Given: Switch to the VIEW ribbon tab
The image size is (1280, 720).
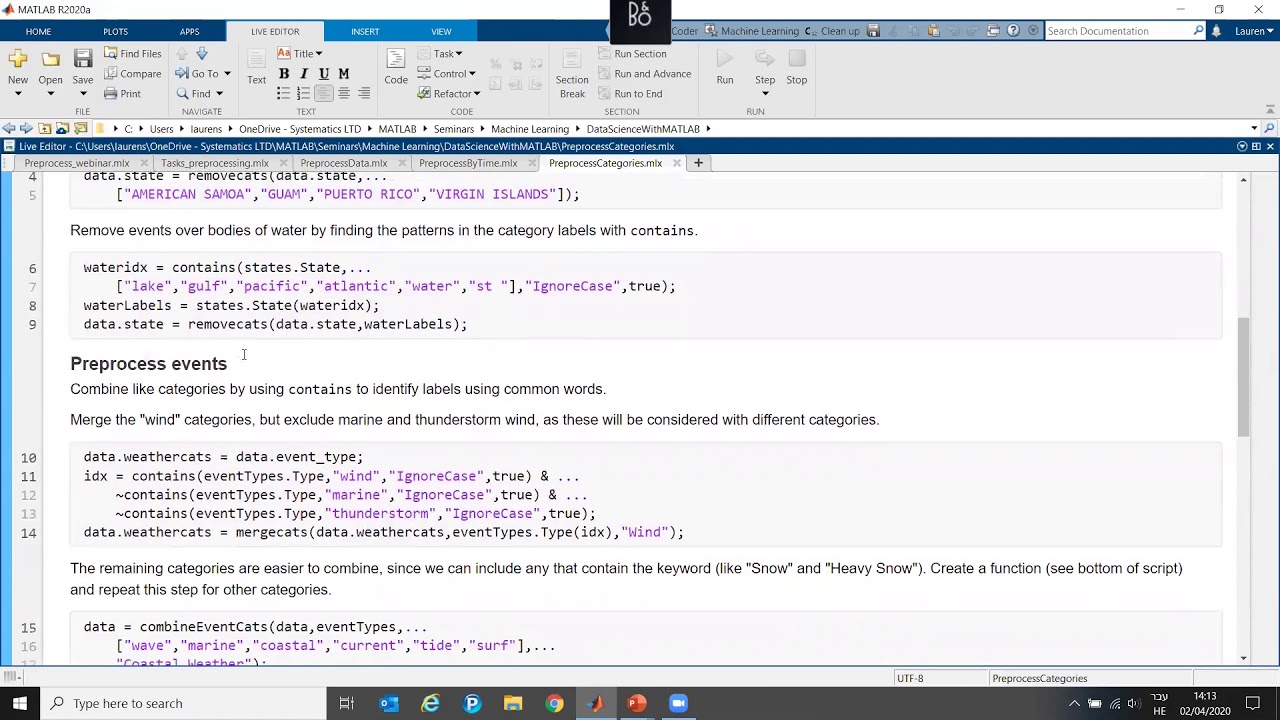Looking at the screenshot, I should (441, 31).
